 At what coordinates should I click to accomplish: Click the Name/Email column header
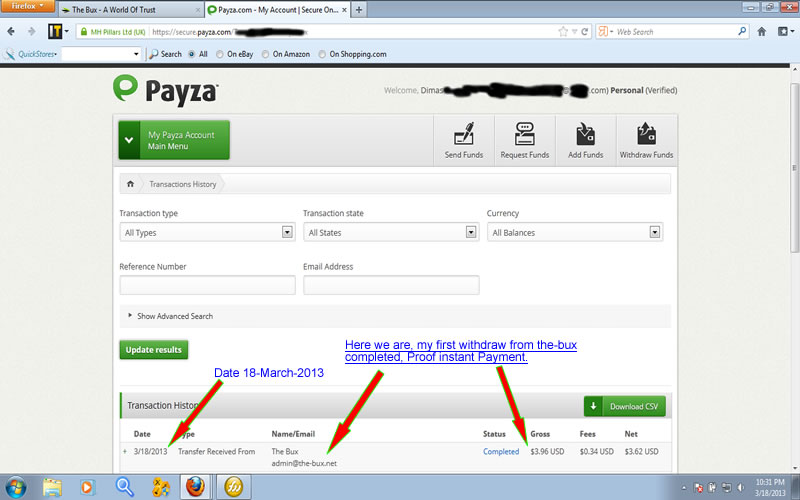pyautogui.click(x=293, y=434)
